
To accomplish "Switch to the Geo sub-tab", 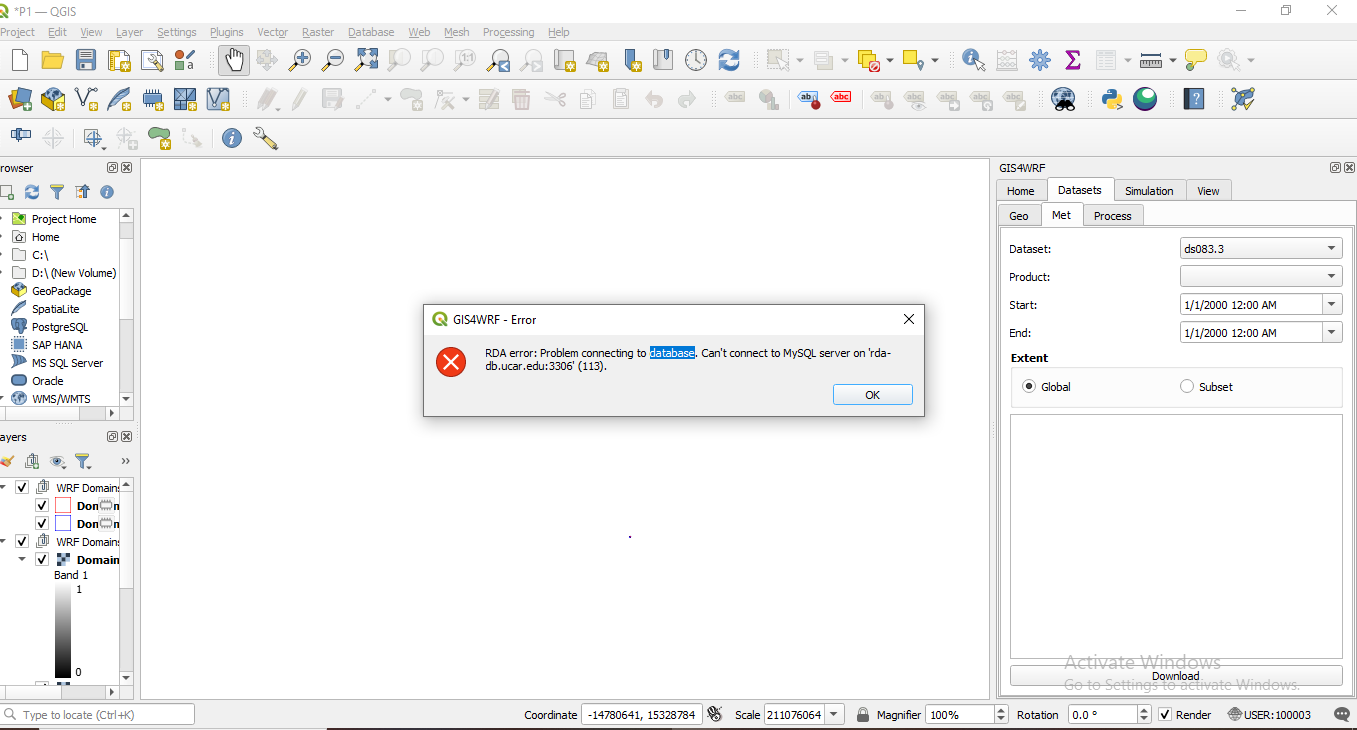I will [1019, 216].
